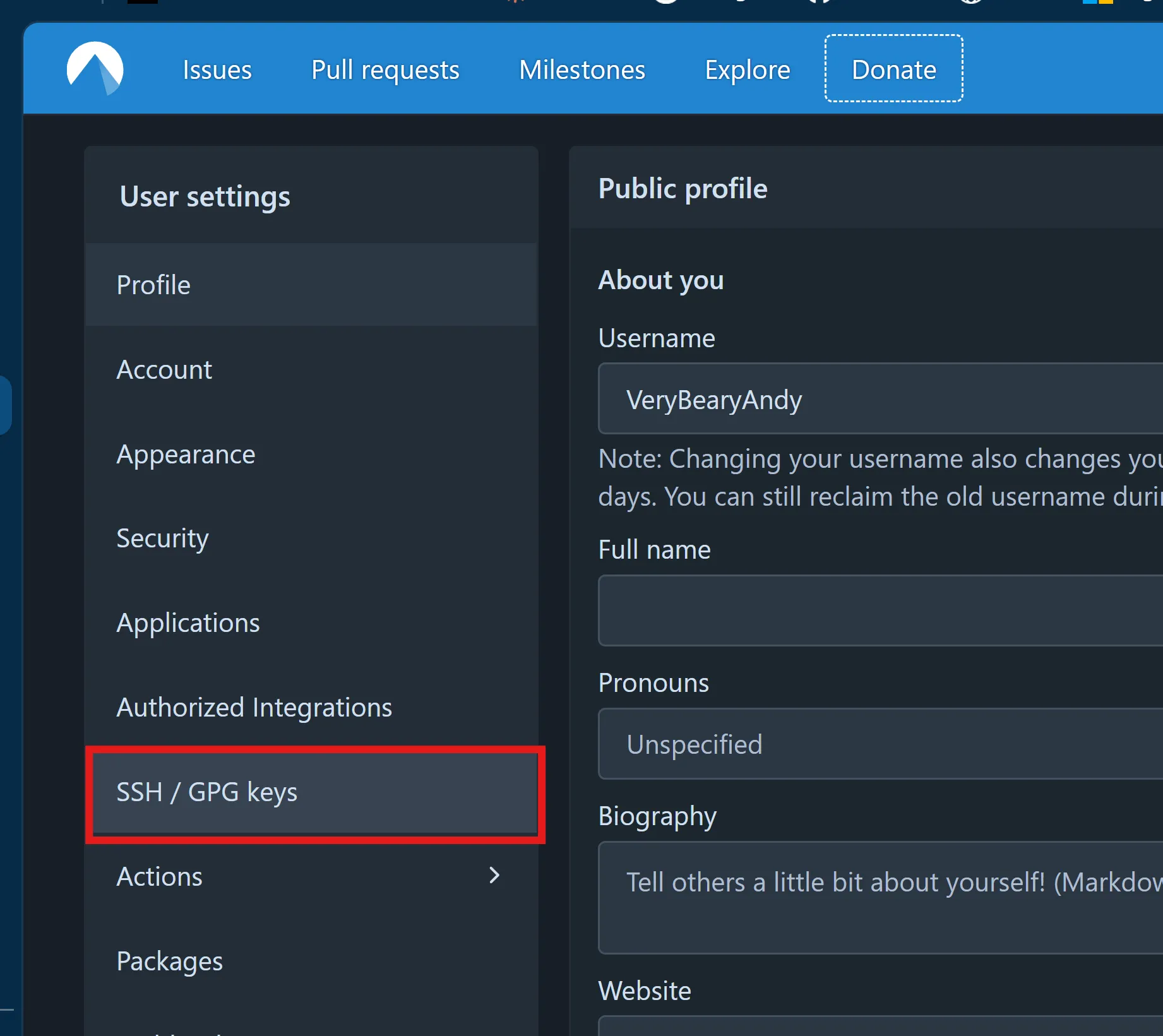Go to Milestones

coord(581,69)
